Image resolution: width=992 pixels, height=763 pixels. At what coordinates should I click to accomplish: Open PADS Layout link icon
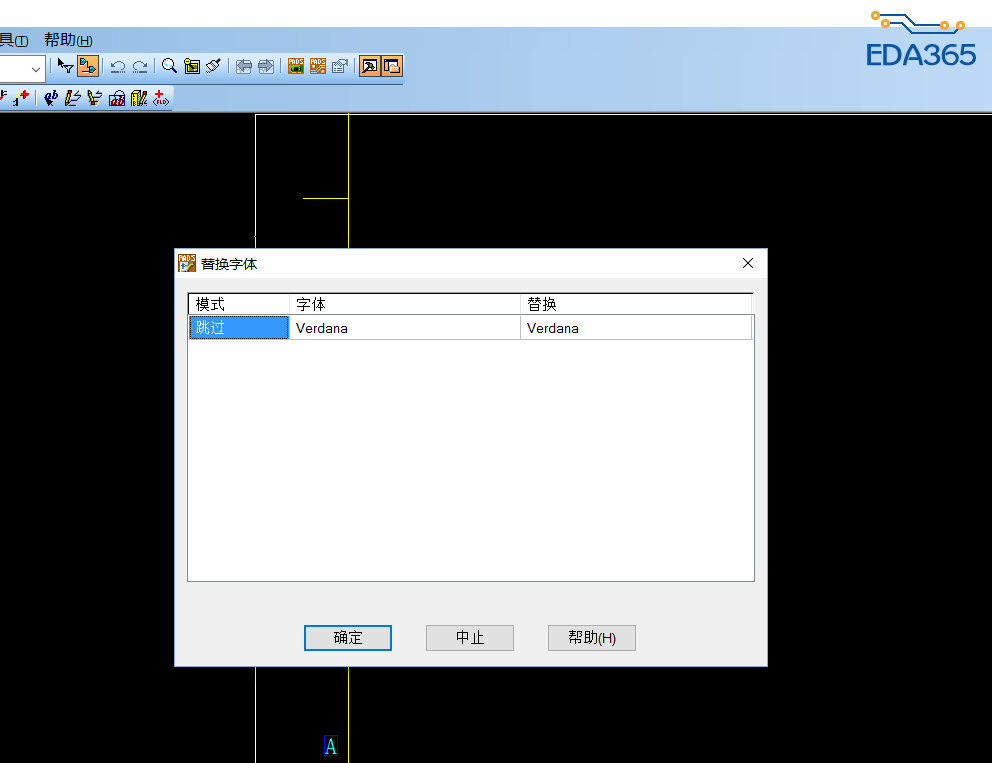click(295, 66)
